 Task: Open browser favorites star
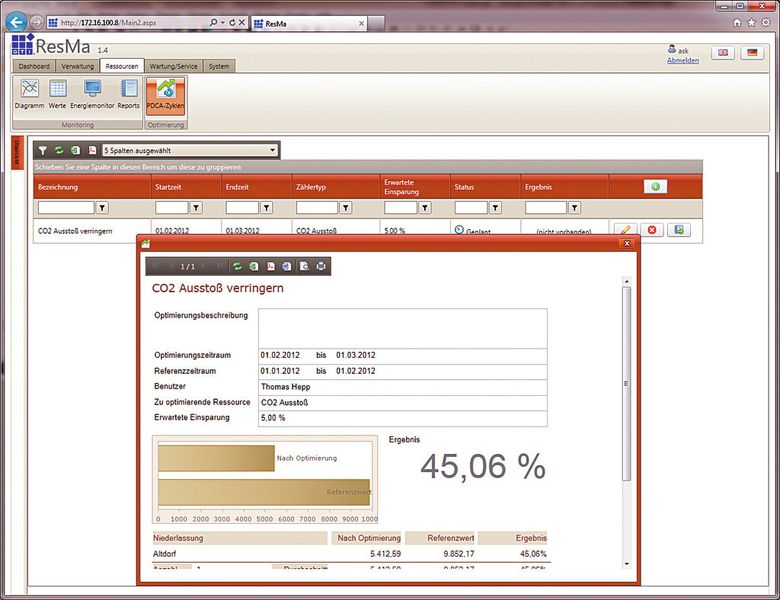752,22
